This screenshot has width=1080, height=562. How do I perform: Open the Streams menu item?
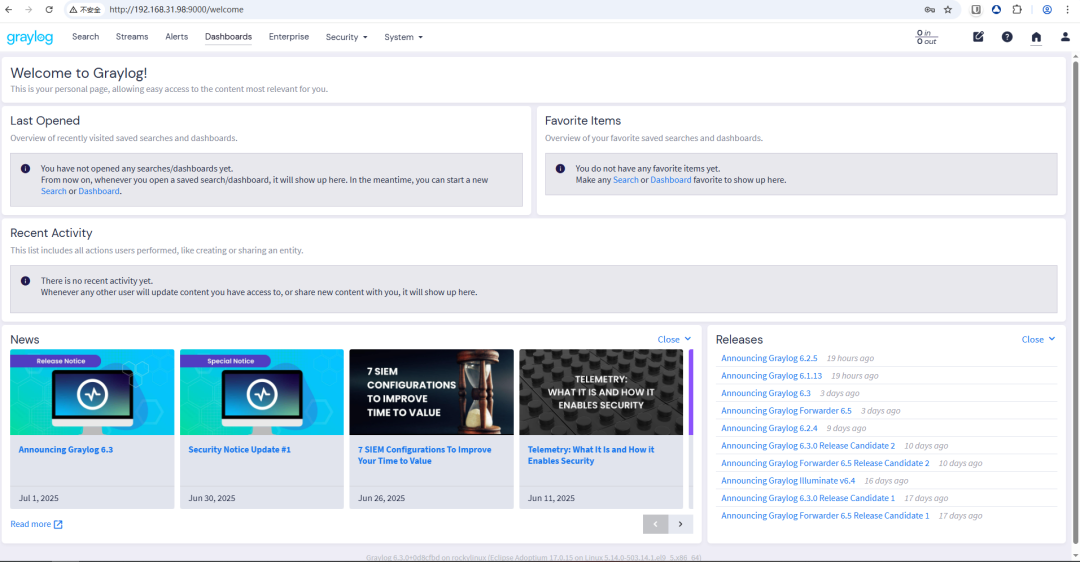[132, 37]
